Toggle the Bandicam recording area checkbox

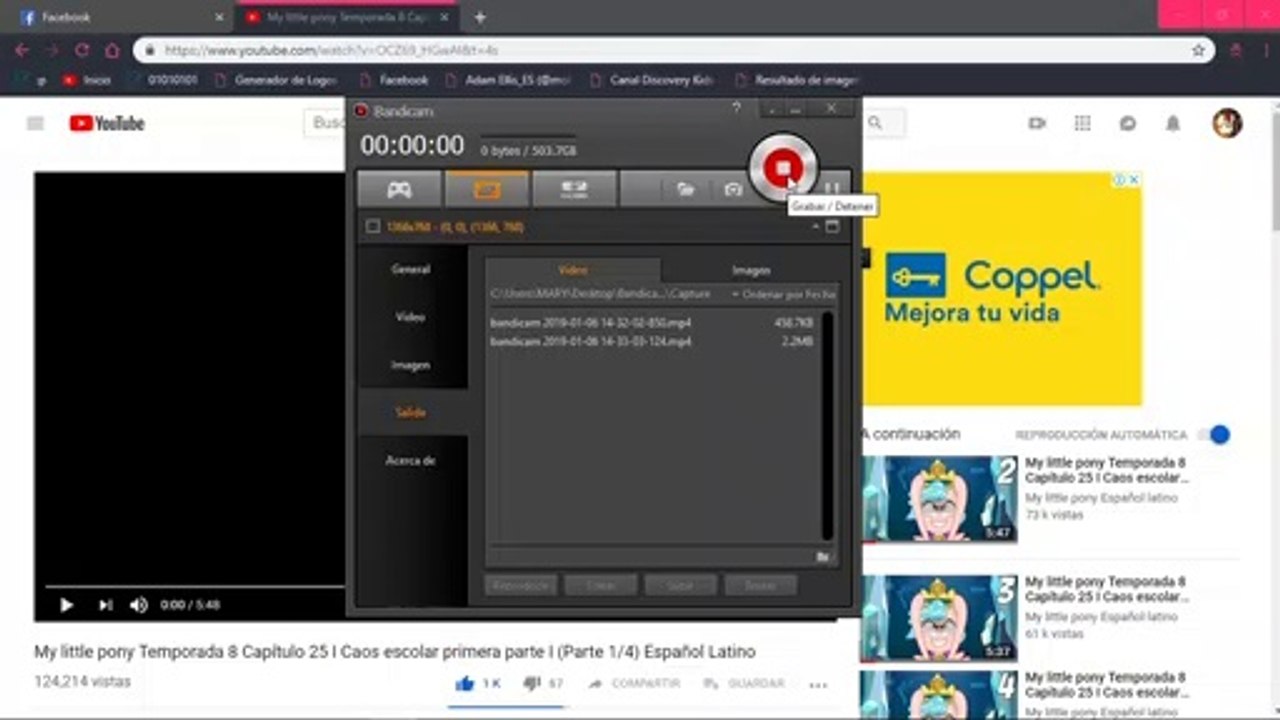coord(373,227)
